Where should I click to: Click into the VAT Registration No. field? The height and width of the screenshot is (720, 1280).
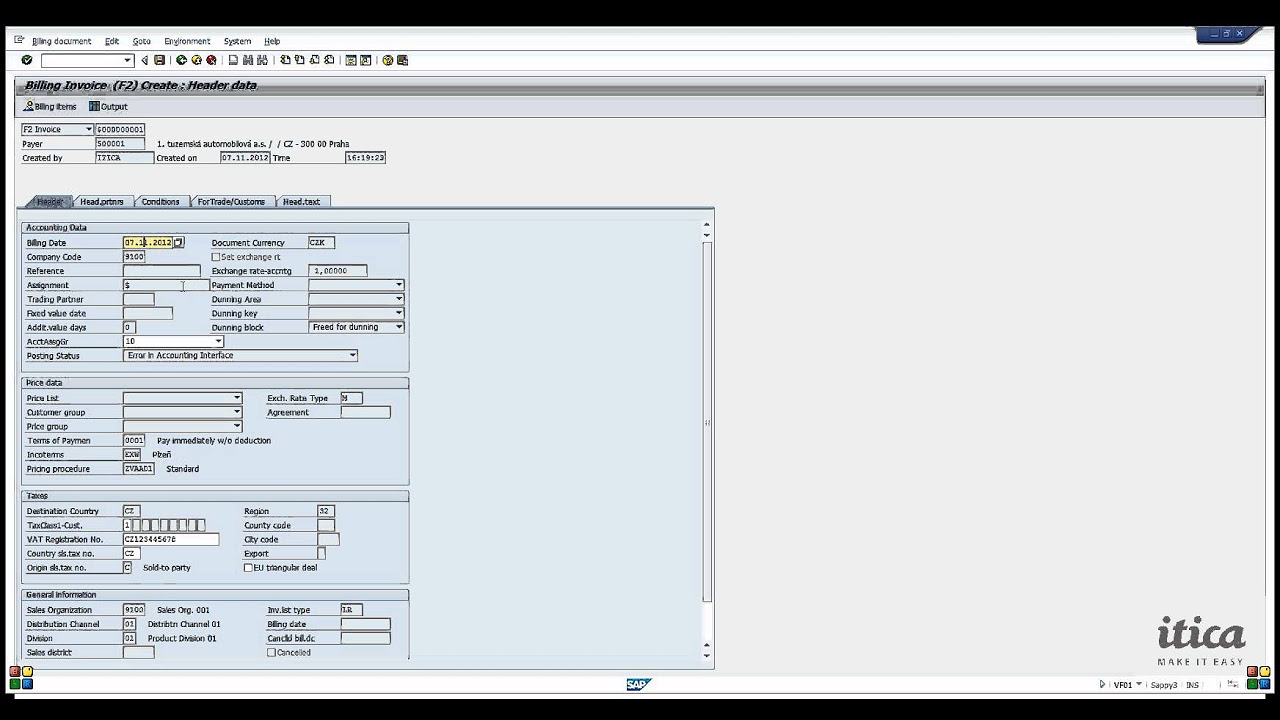pos(171,539)
